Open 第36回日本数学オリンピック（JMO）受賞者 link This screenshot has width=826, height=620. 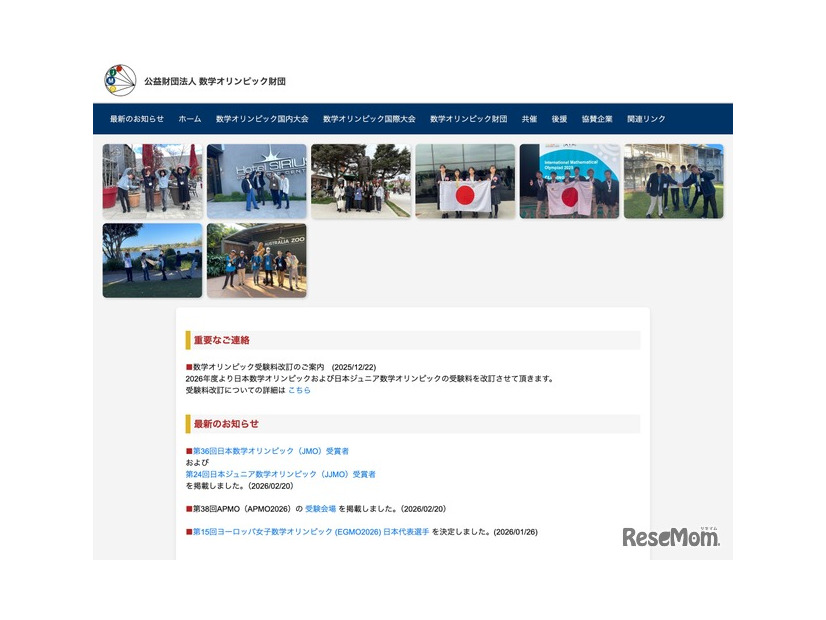[270, 451]
